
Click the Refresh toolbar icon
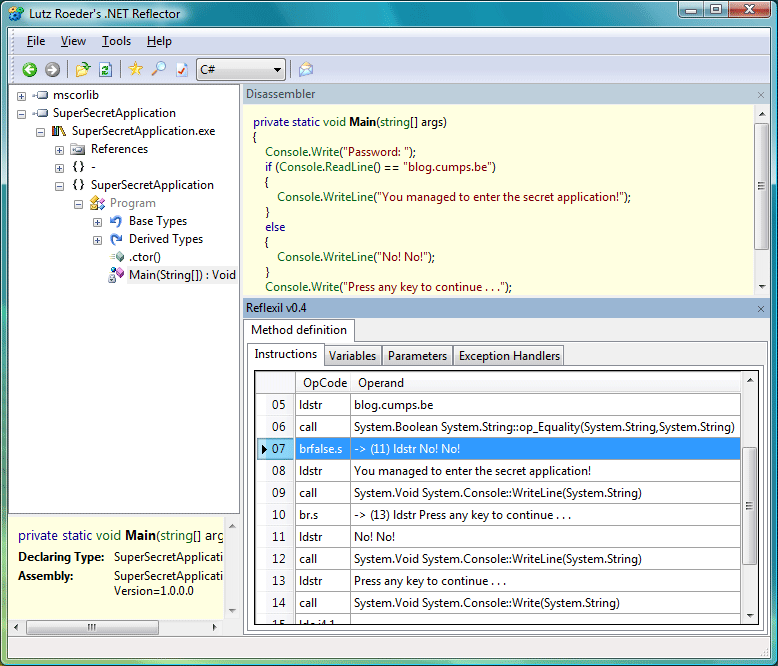click(105, 69)
